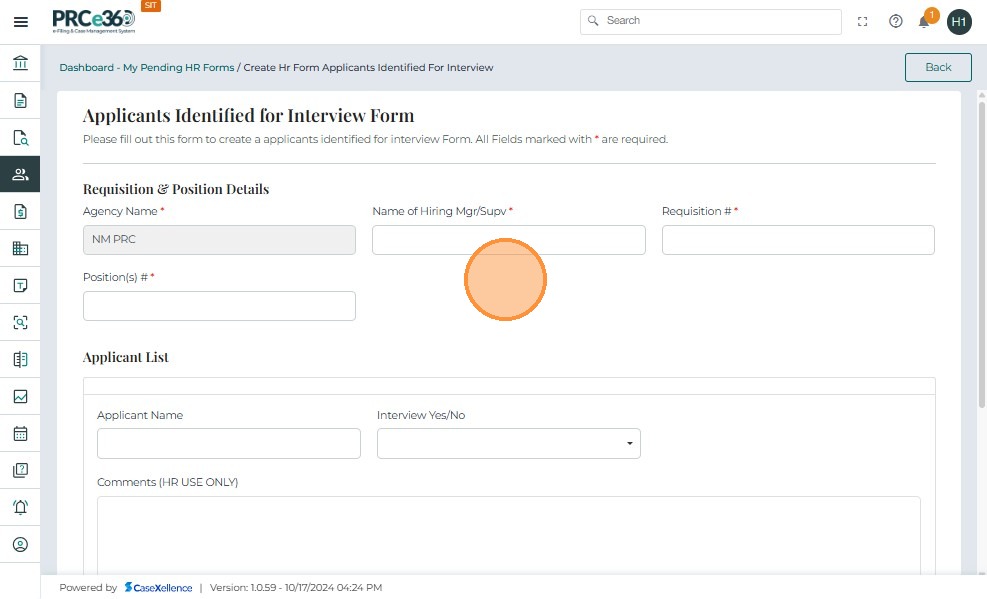
Task: Open the dollar document sidebar icon
Action: point(20,211)
